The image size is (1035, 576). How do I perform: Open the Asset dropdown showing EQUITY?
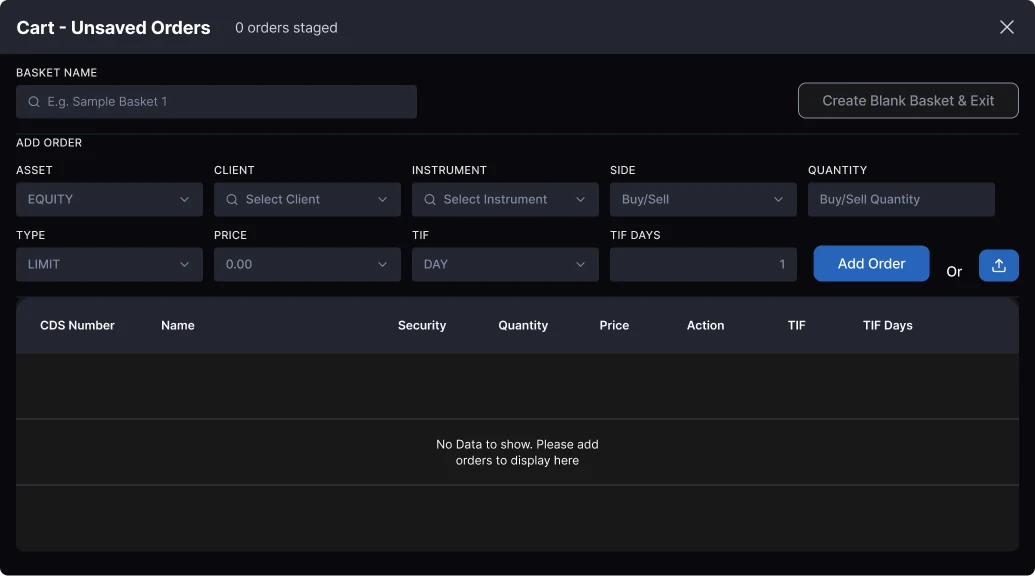pyautogui.click(x=109, y=199)
